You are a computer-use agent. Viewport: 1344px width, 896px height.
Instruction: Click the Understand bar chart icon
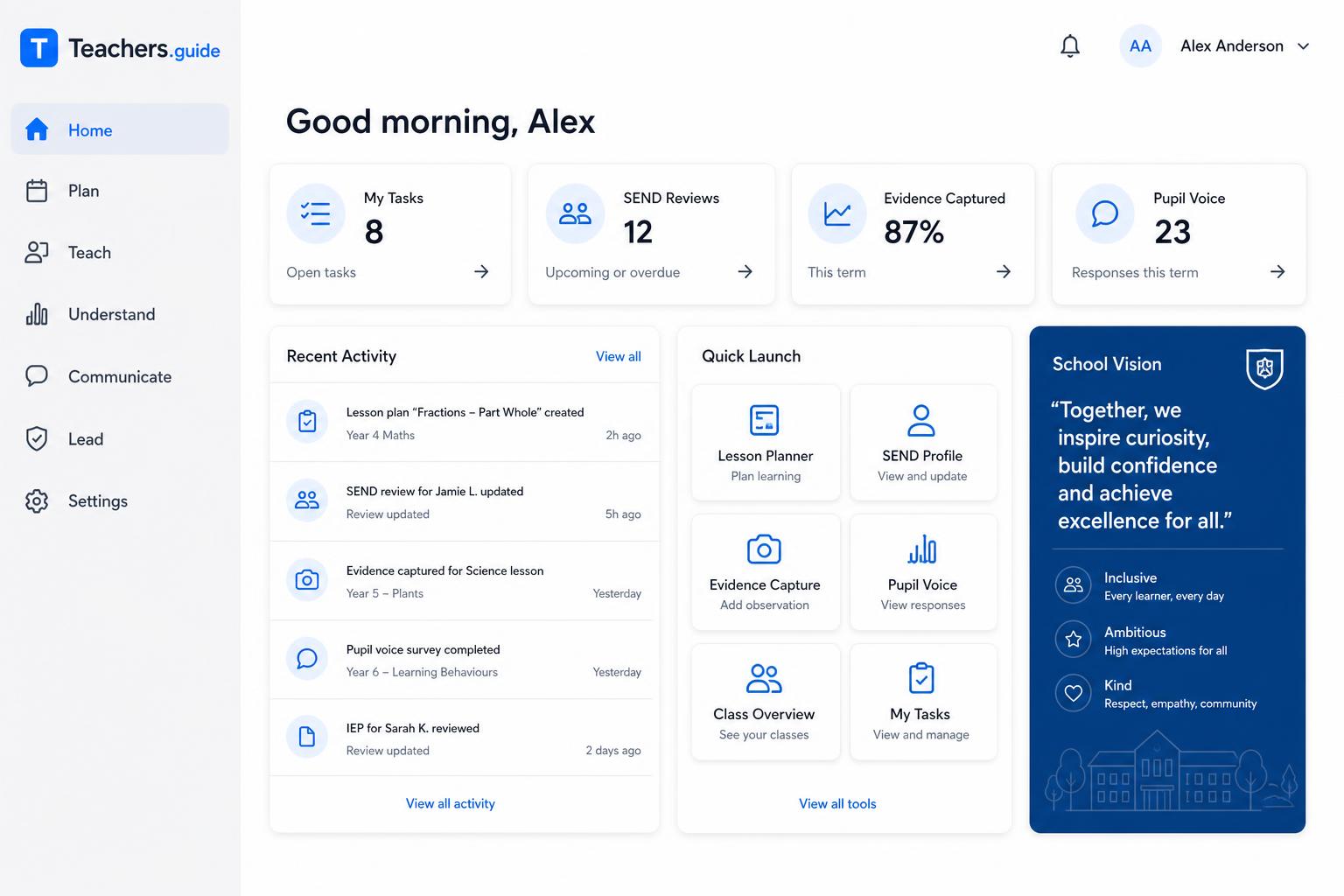[37, 314]
